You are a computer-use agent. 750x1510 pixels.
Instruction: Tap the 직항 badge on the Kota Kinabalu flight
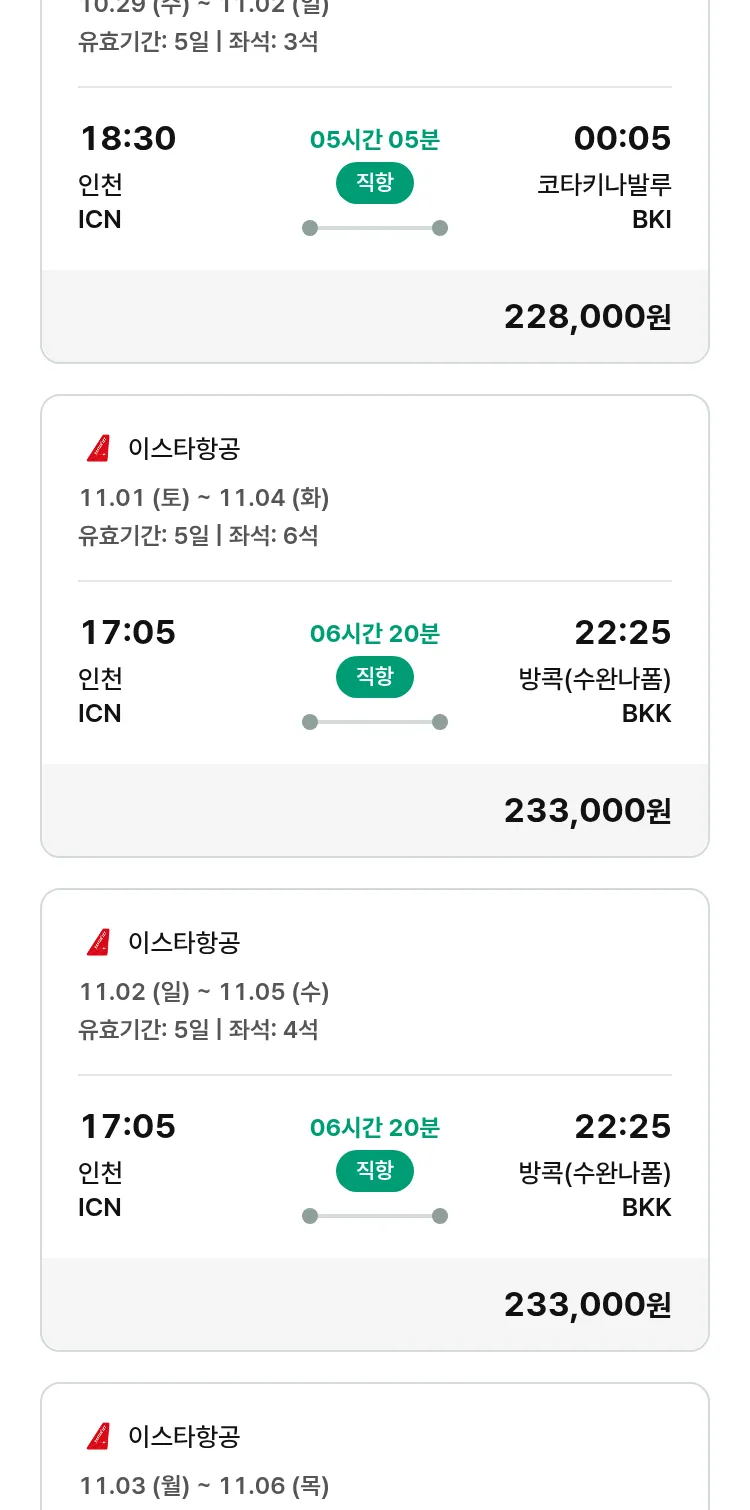[x=374, y=183]
